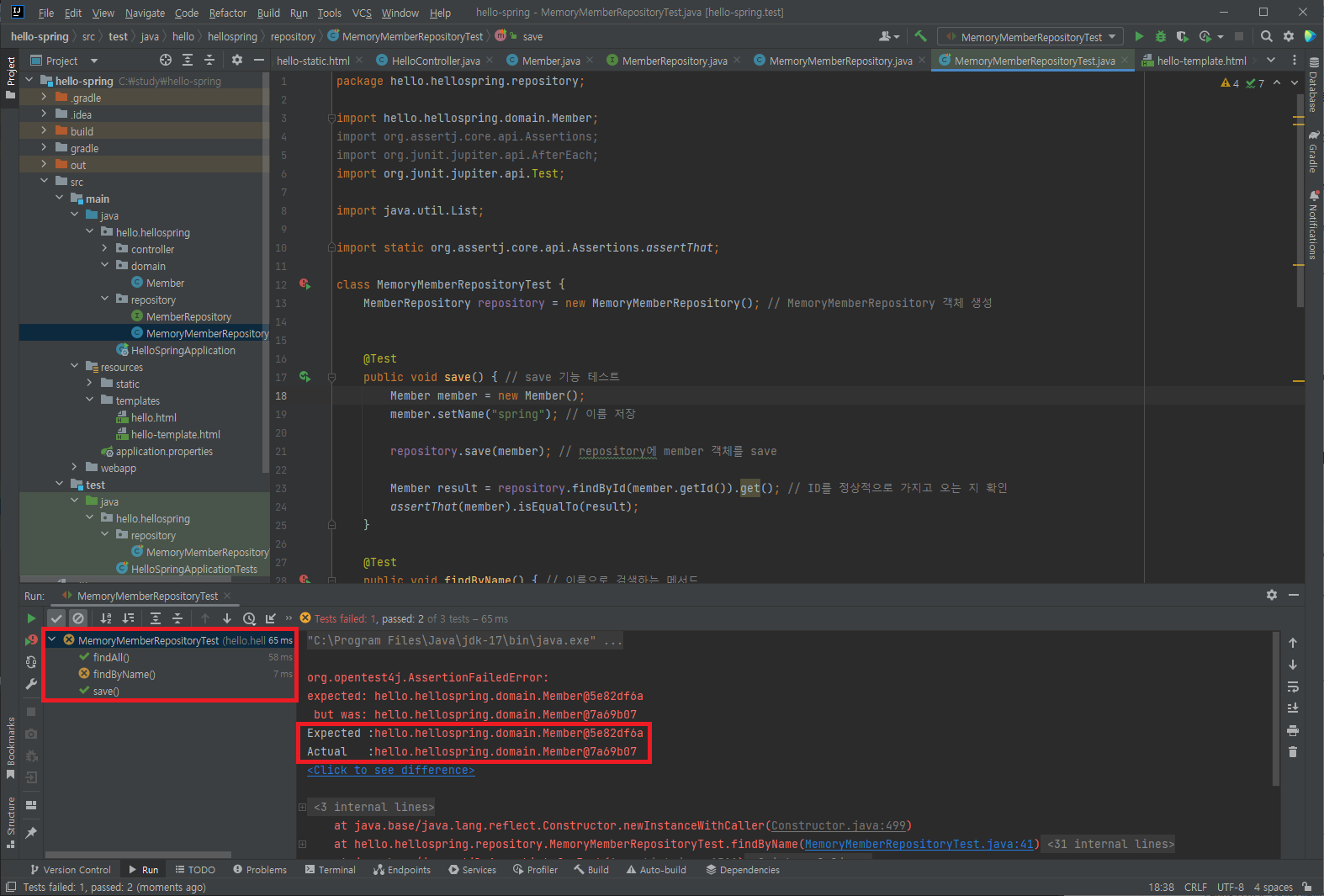Show hidden editor tabs dropdown chevron
The height and width of the screenshot is (896, 1324).
1271,60
